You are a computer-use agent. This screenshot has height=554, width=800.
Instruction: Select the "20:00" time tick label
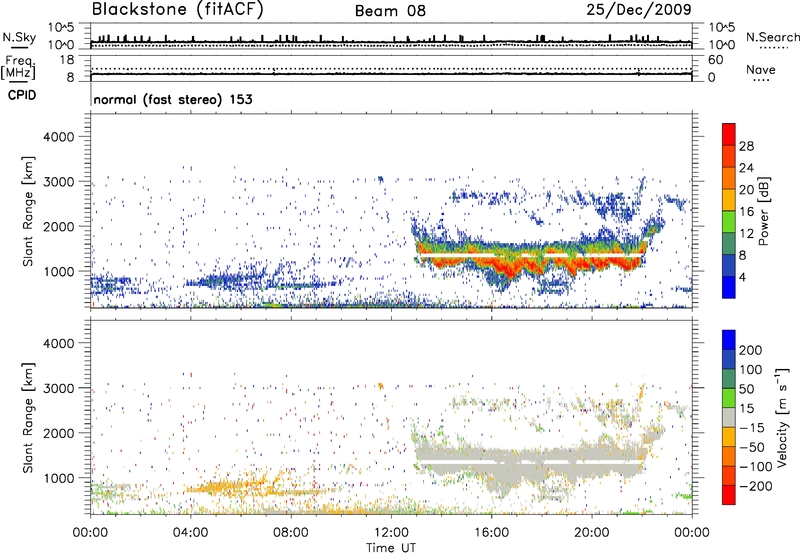(x=591, y=533)
